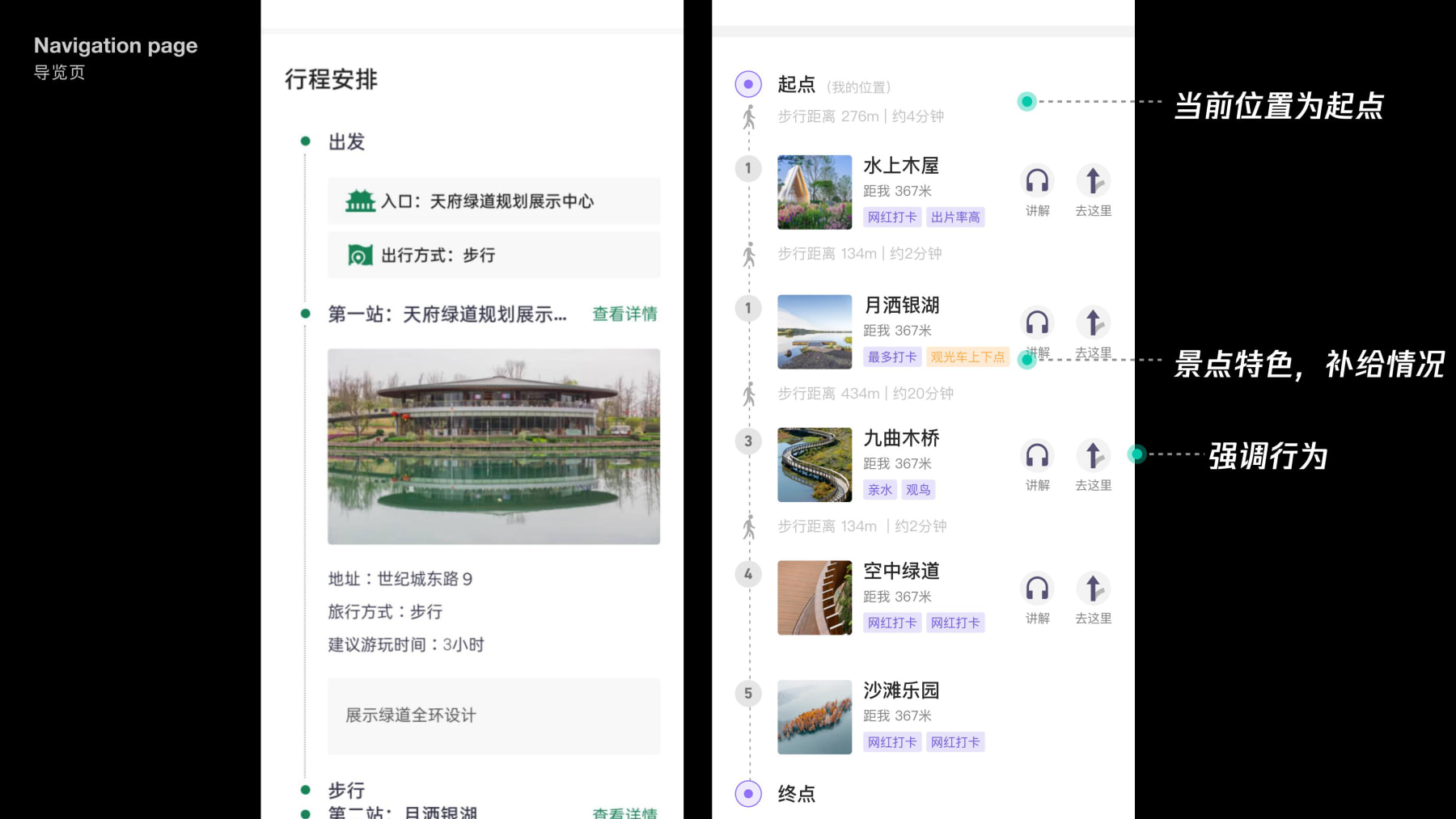Open 查看详情 for 第一站 天府绿道规划展示中心

point(624,313)
